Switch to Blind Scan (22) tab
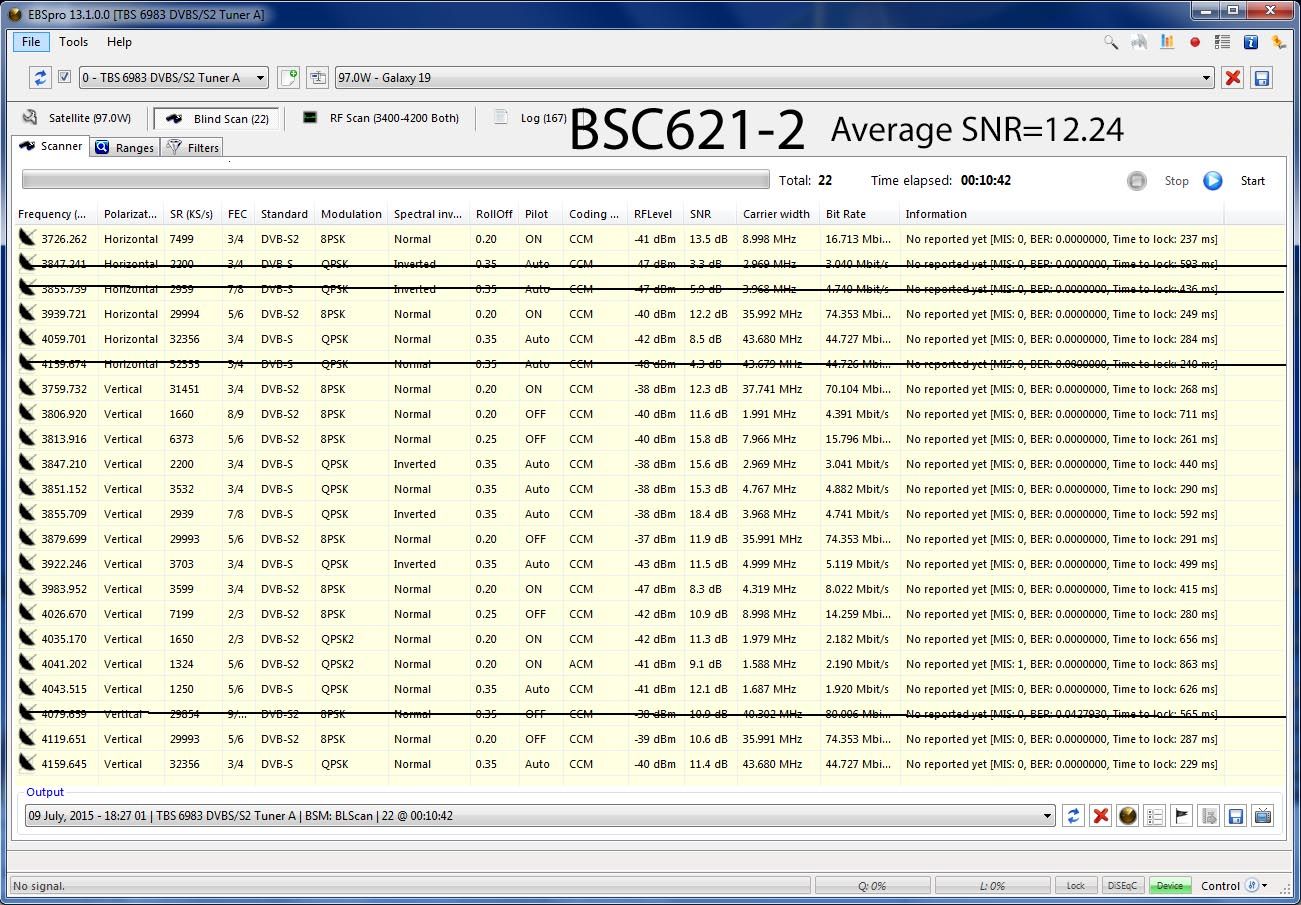This screenshot has width=1301, height=905. 216,118
